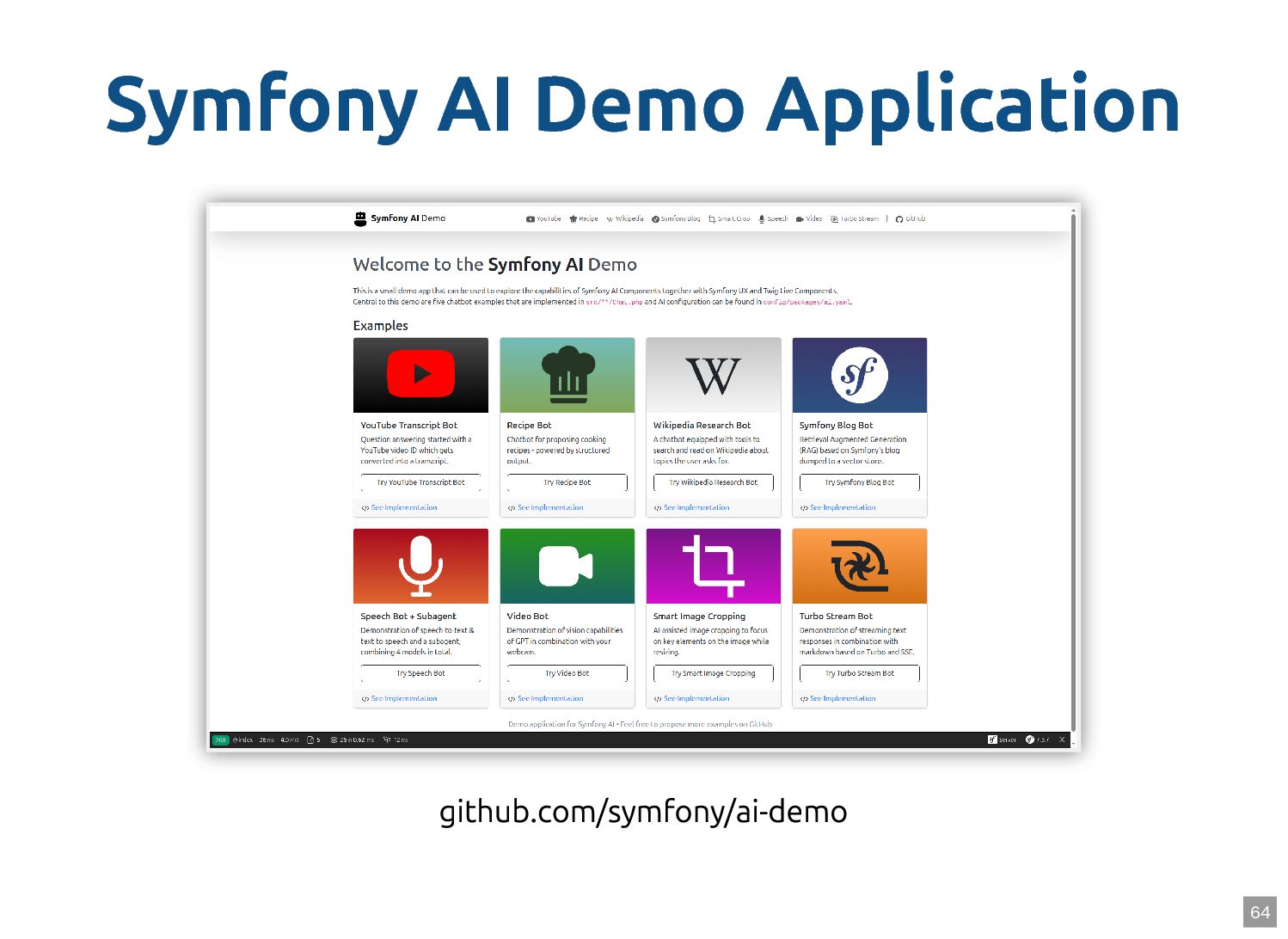Click the red YouTube play logo thumbnail
The height and width of the screenshot is (939, 1288).
420,374
